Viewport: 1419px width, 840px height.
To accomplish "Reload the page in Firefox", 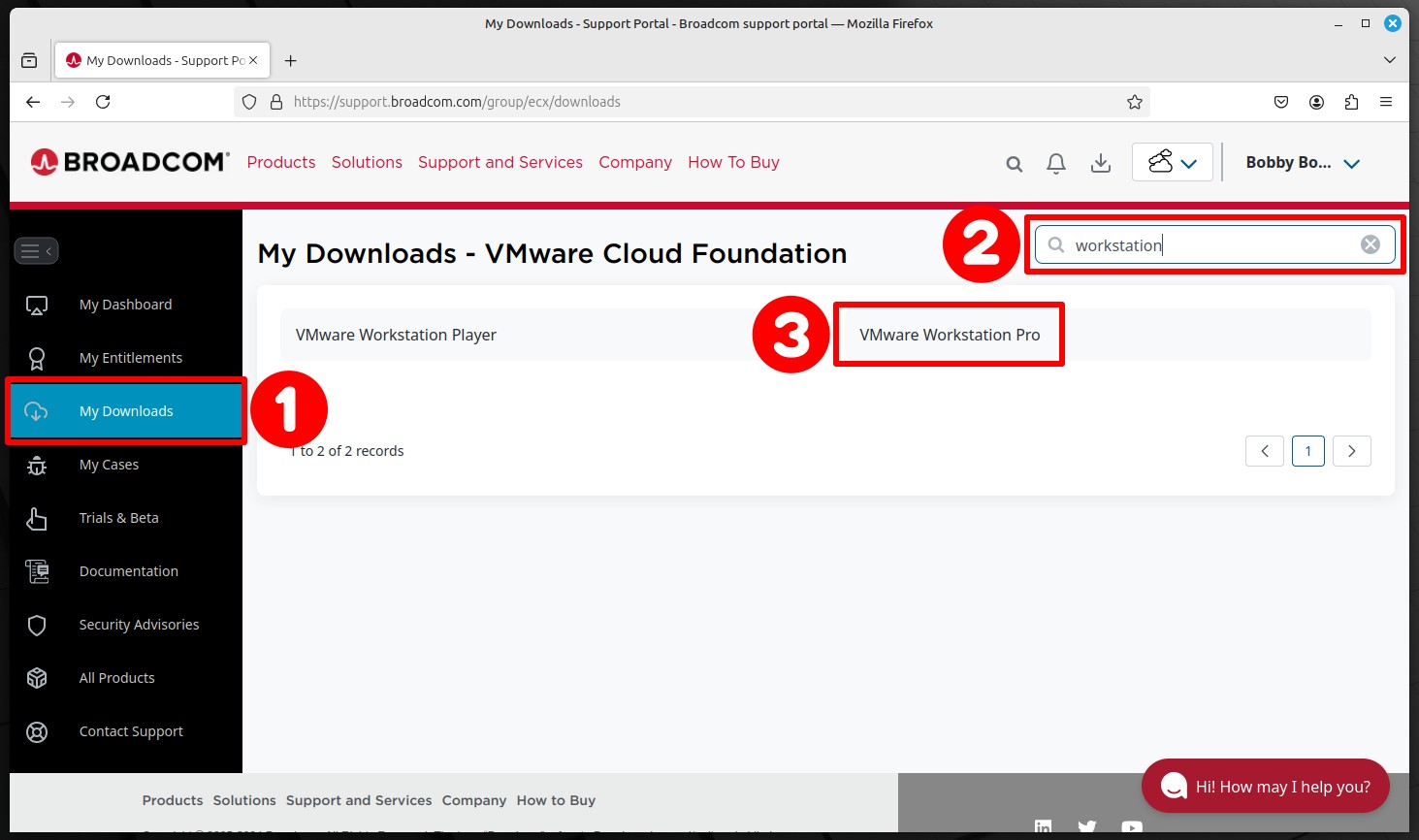I will tap(103, 102).
